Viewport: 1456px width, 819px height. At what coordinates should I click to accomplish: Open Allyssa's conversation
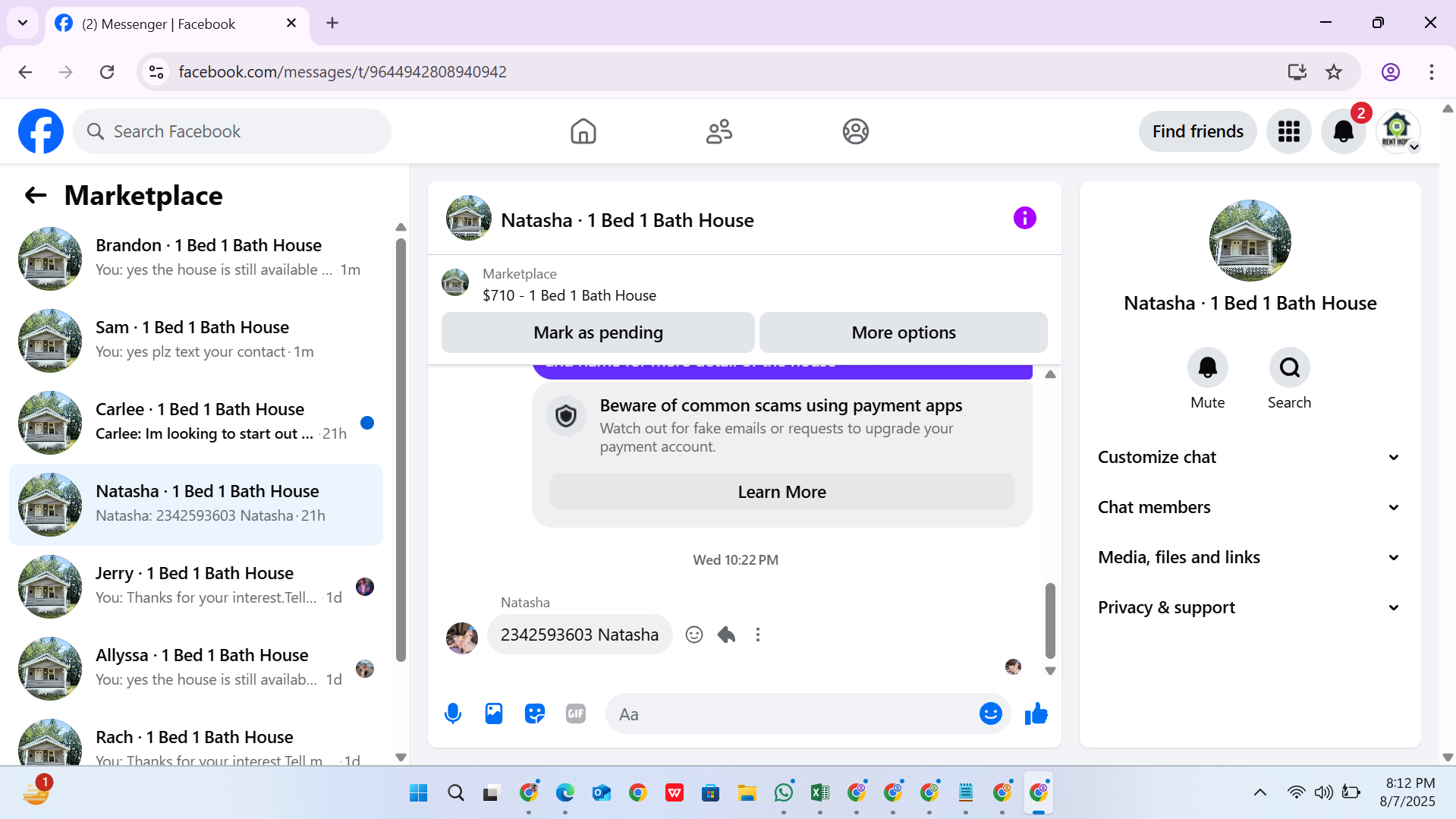(x=196, y=668)
